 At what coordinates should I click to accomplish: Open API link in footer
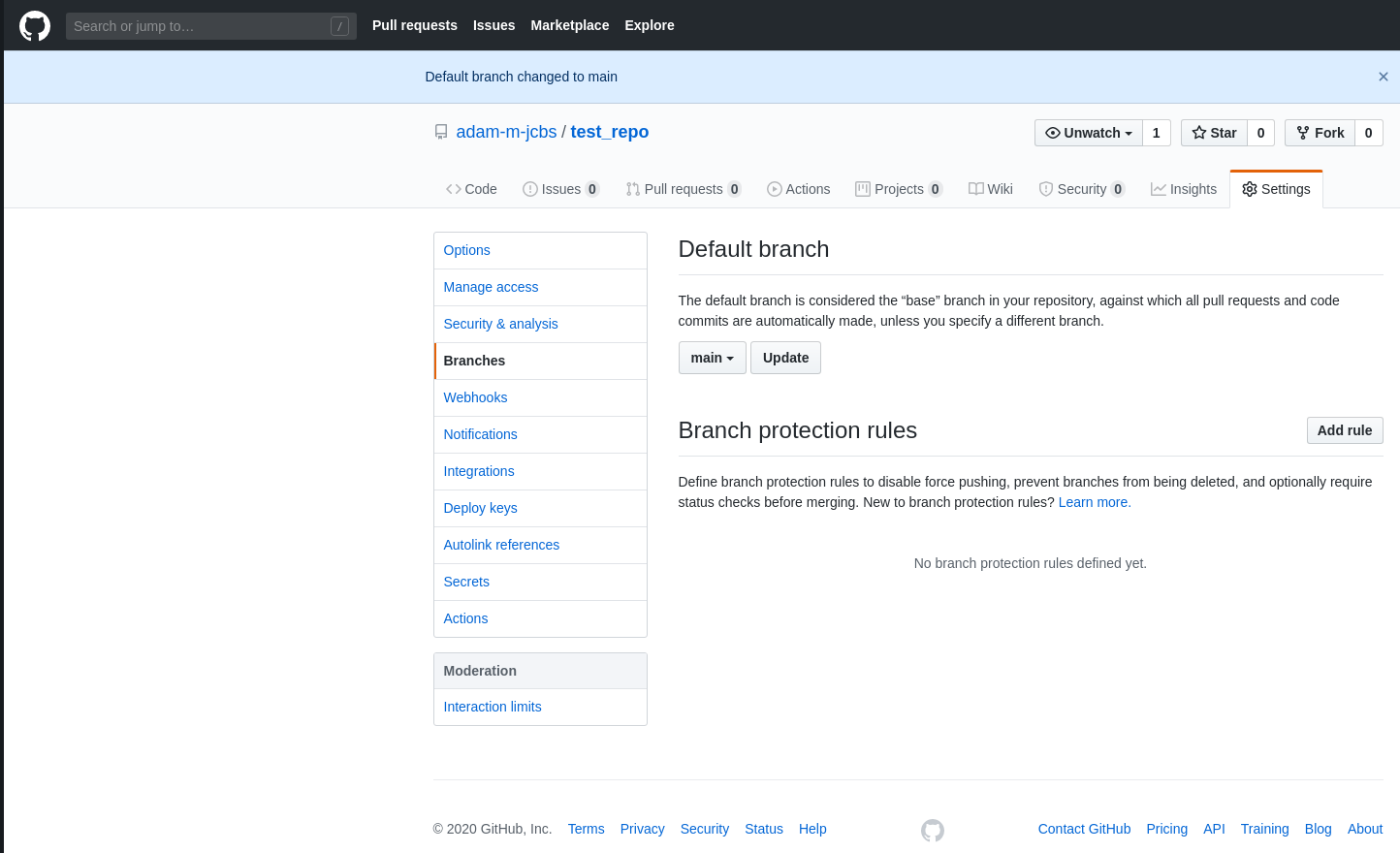(x=1214, y=829)
